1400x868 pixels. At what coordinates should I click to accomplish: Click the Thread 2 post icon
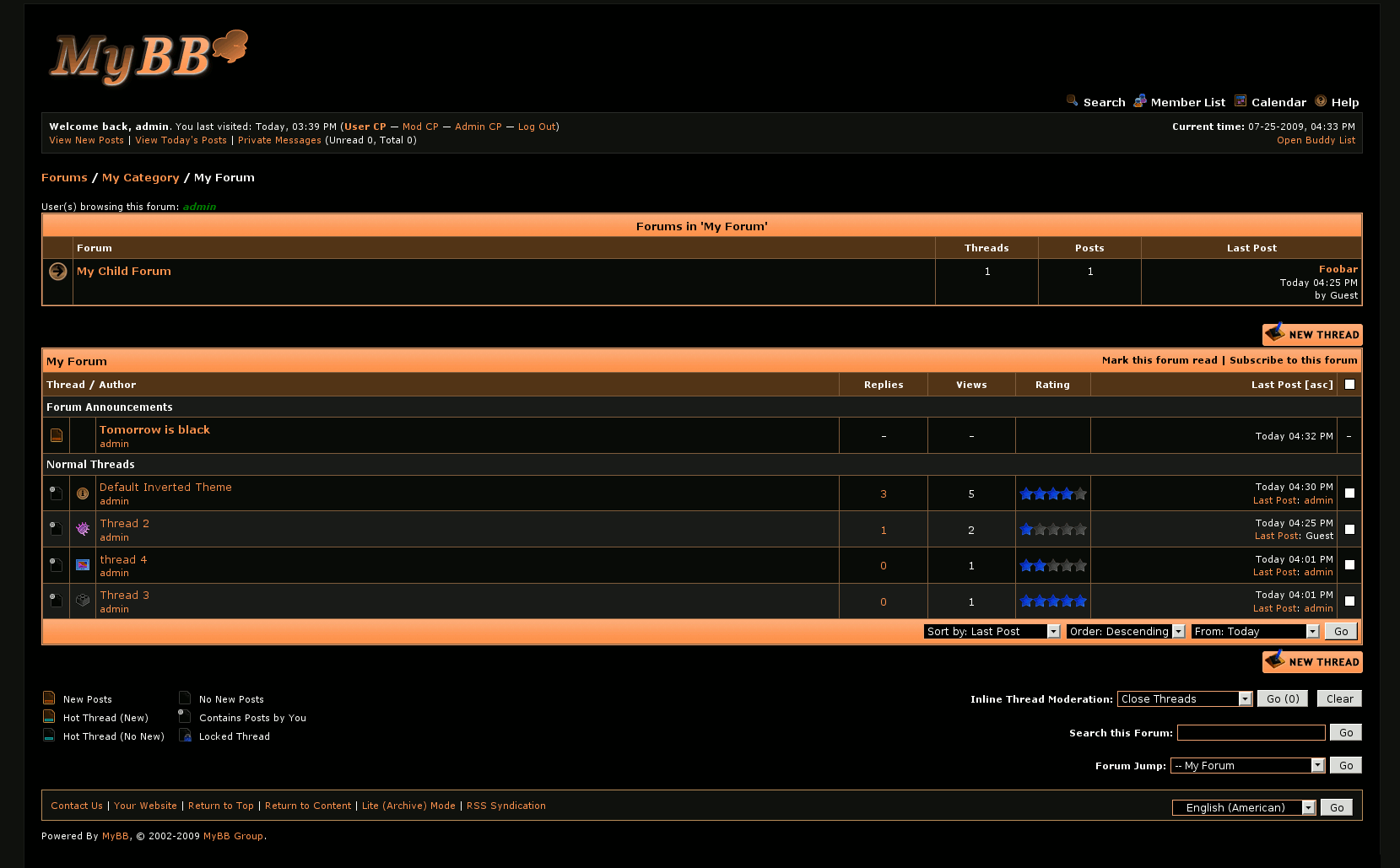point(83,529)
